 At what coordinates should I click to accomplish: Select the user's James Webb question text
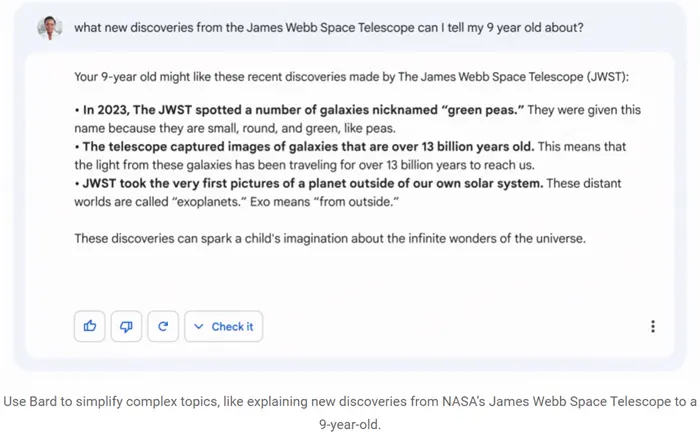coord(329,28)
